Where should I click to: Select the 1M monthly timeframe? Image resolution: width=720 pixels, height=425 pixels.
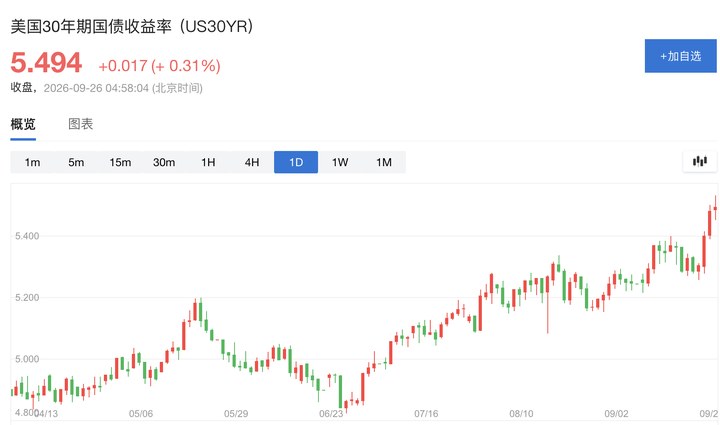(384, 162)
